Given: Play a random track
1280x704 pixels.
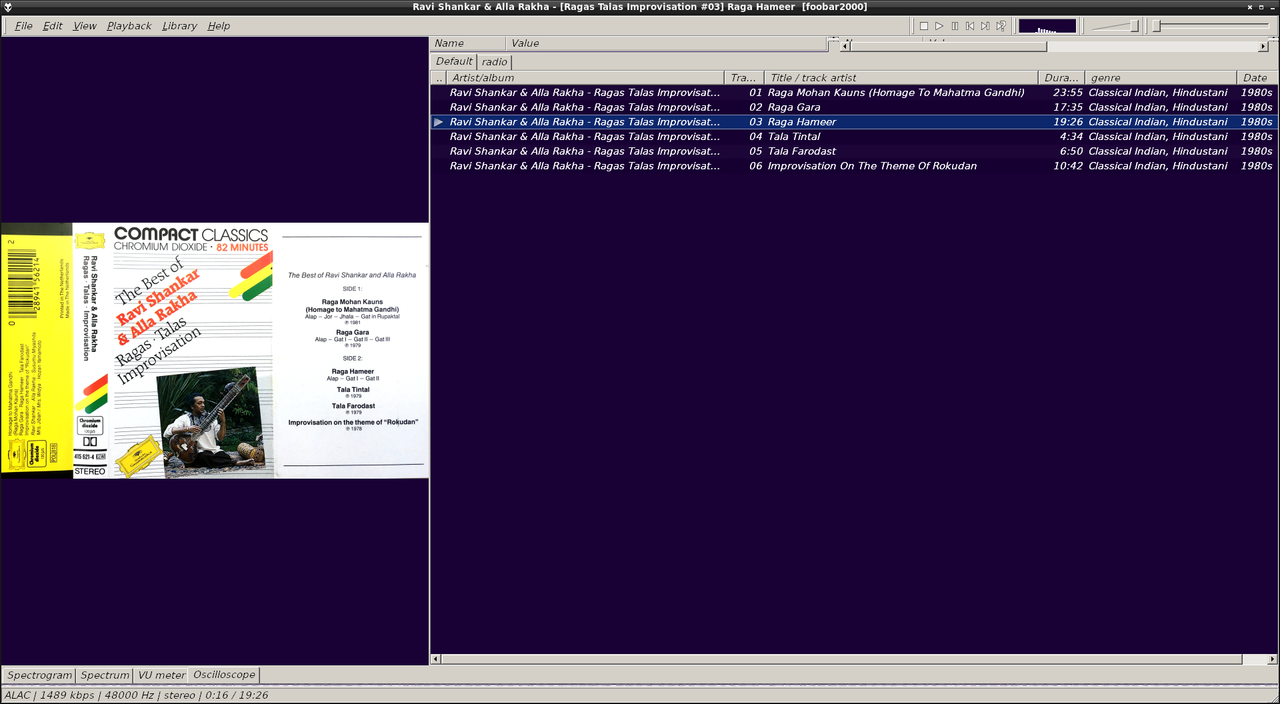Looking at the screenshot, I should tap(1001, 26).
